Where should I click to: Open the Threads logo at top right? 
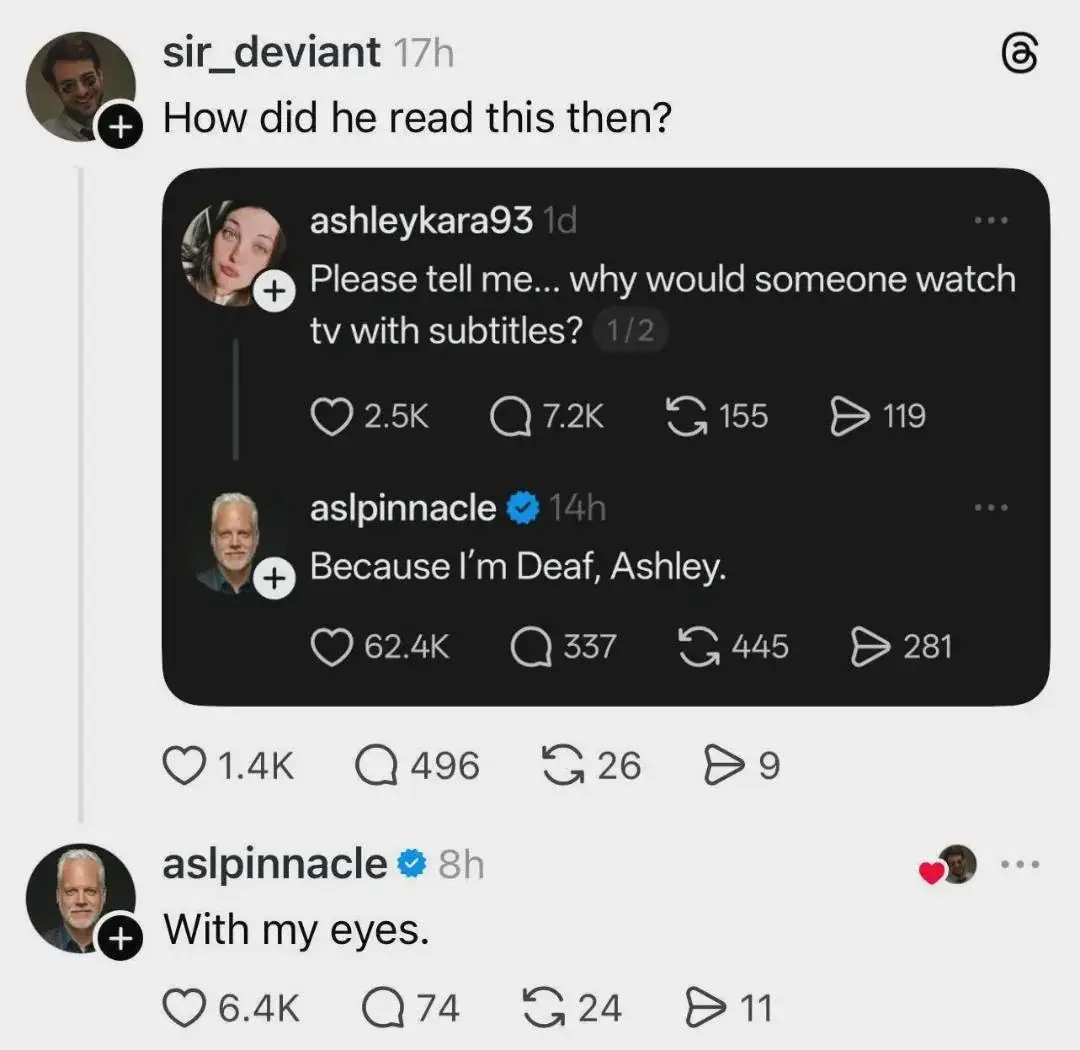tap(1017, 52)
